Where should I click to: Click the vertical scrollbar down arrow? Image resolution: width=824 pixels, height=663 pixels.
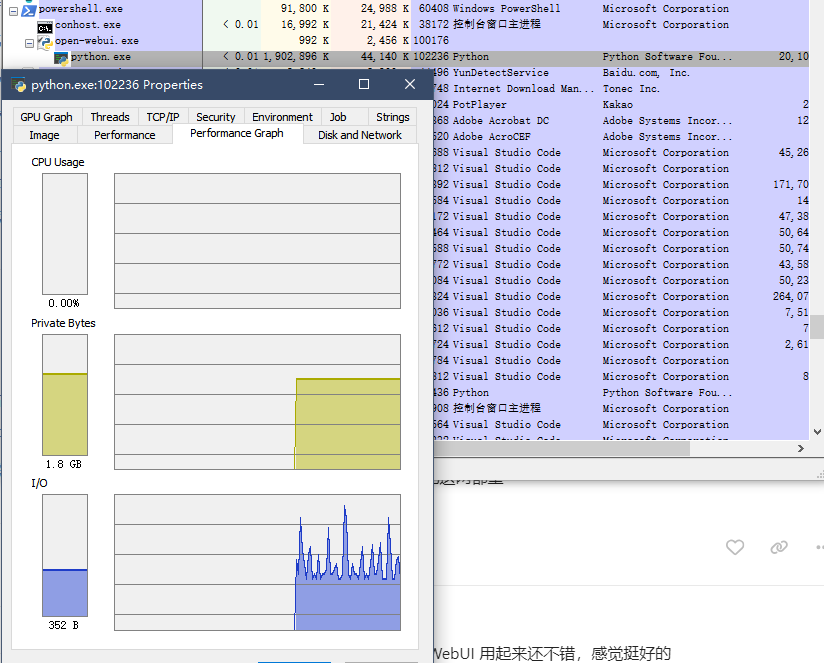(817, 432)
